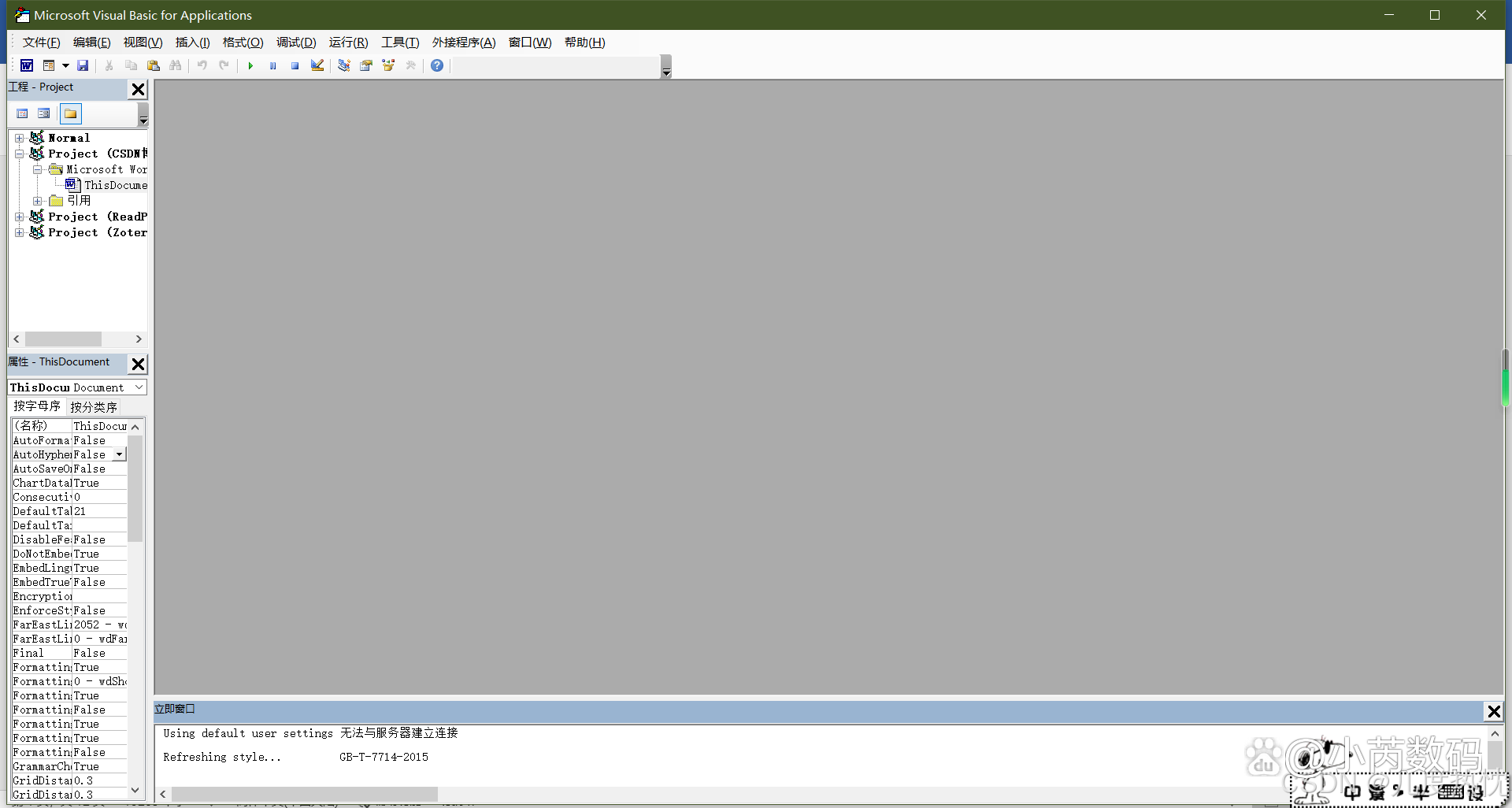Click in Immediate window text area
1512x808 pixels.
[819, 755]
